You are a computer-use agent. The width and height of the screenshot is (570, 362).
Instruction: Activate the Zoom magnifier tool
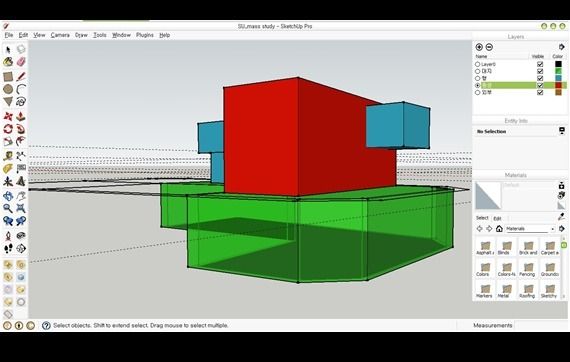click(8, 209)
